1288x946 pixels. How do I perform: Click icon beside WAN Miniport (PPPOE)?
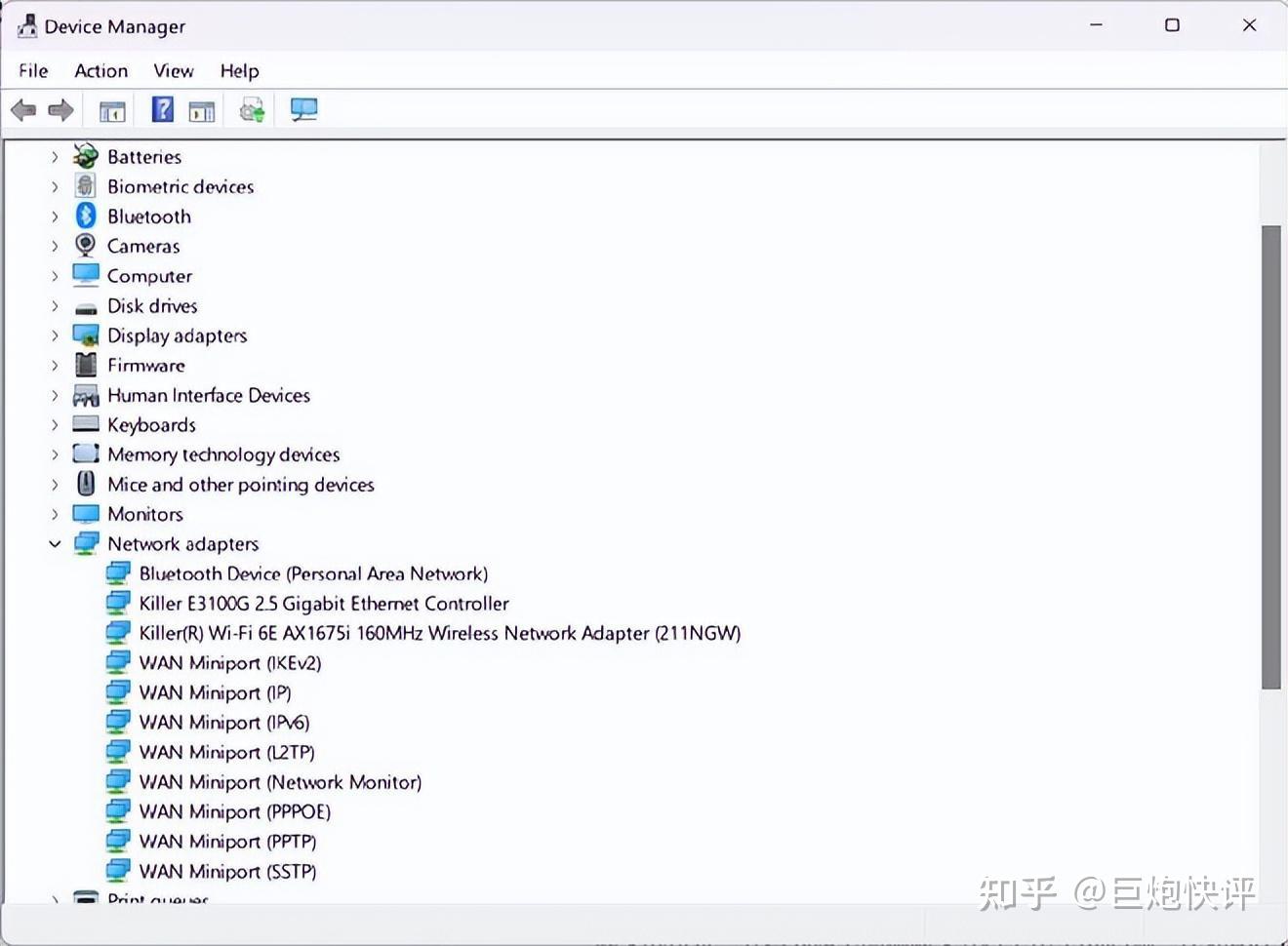click(x=118, y=811)
